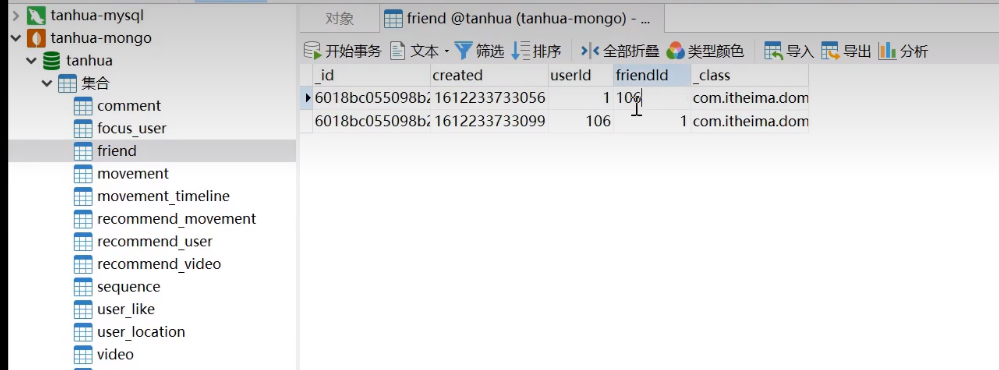Select the recommend_user collection
This screenshot has width=999, height=370.
[155, 241]
